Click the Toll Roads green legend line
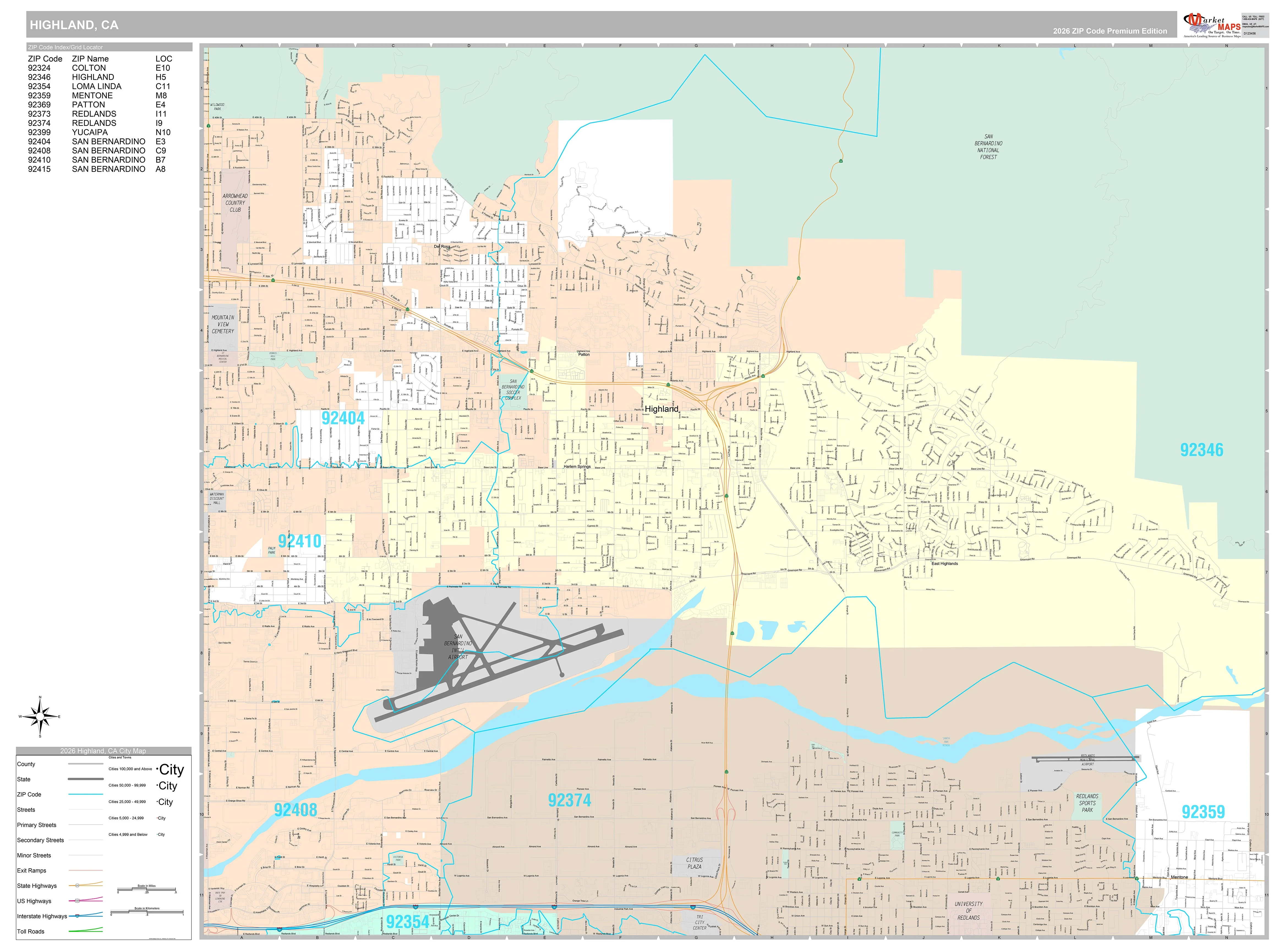1287x952 pixels. (85, 930)
